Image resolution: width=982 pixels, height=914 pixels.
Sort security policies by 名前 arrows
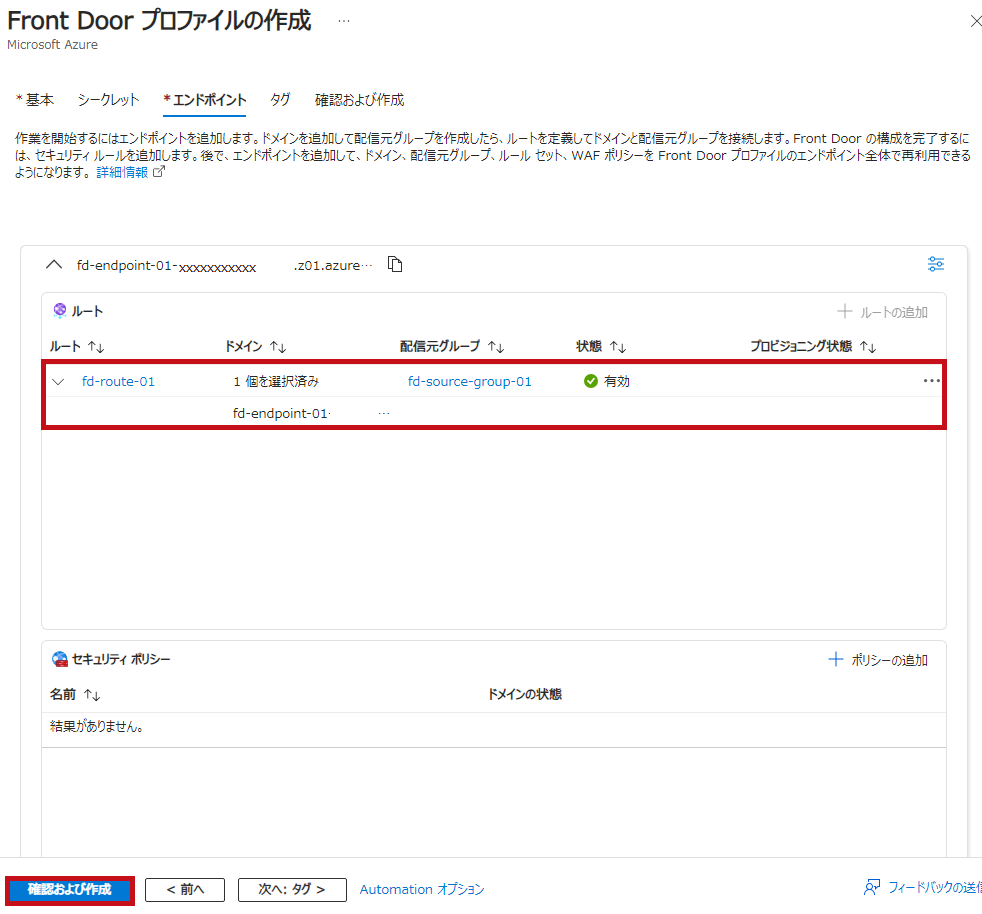(92, 695)
